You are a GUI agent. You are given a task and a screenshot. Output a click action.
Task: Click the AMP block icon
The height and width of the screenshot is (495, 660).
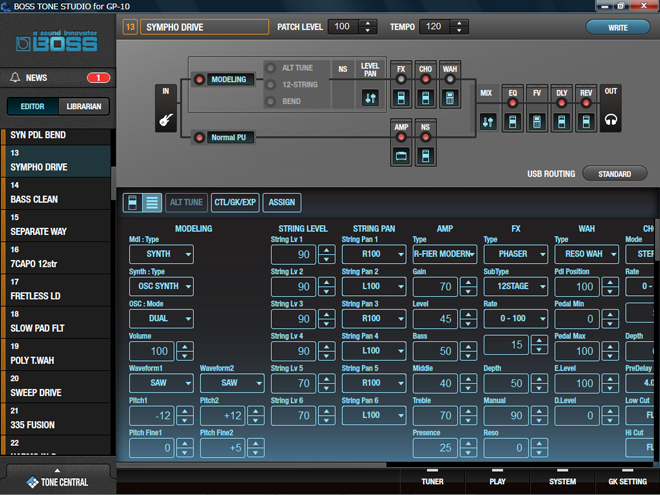400,156
